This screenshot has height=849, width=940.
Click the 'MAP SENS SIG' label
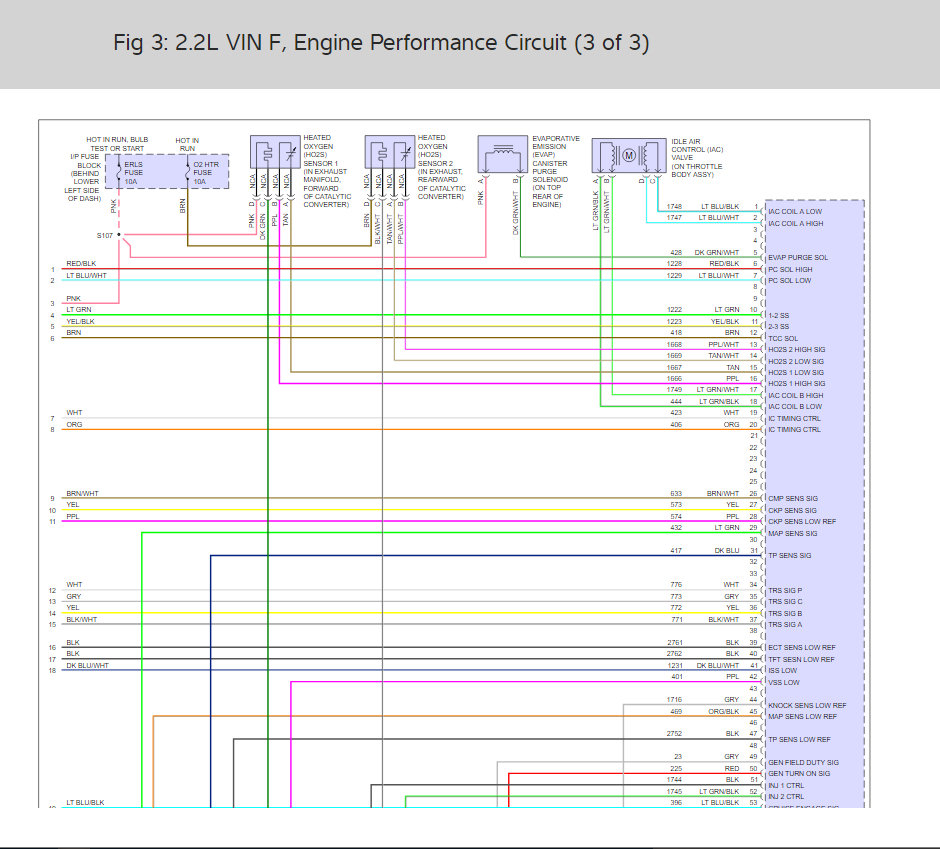point(793,534)
